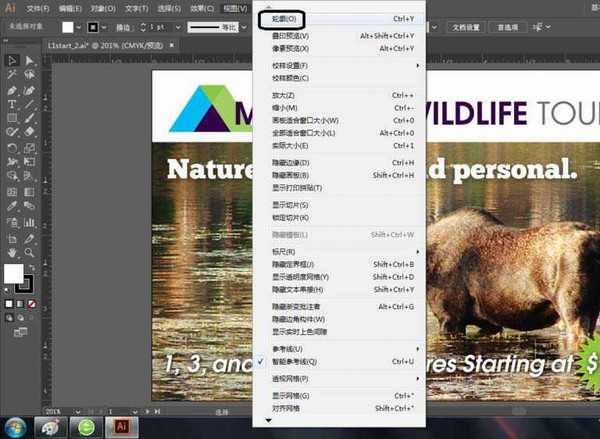The height and width of the screenshot is (439, 600).
Task: Select the Symbol Sprayer tool
Action: 12,222
